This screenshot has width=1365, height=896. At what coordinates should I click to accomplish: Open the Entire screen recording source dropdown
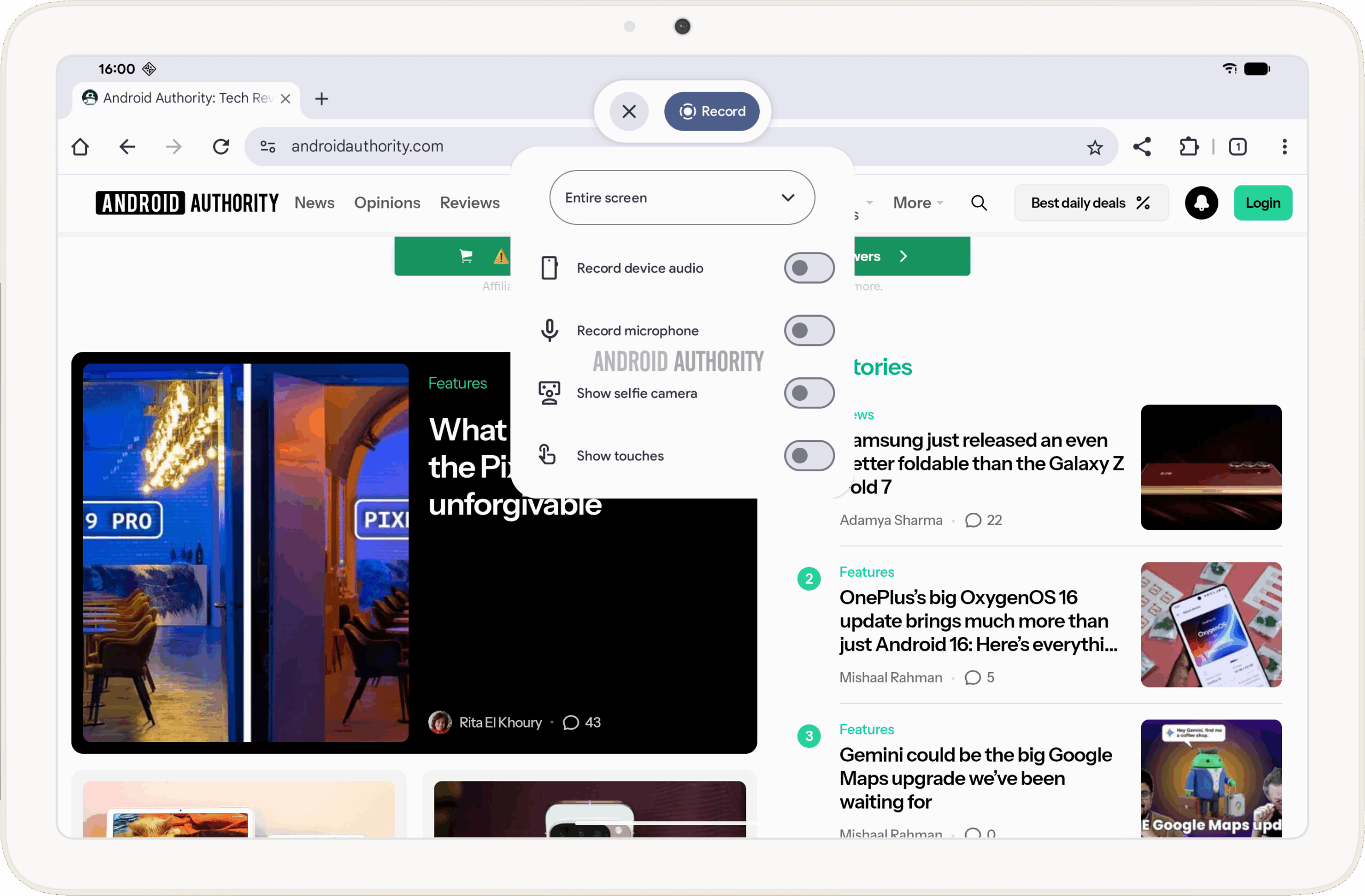tap(682, 197)
